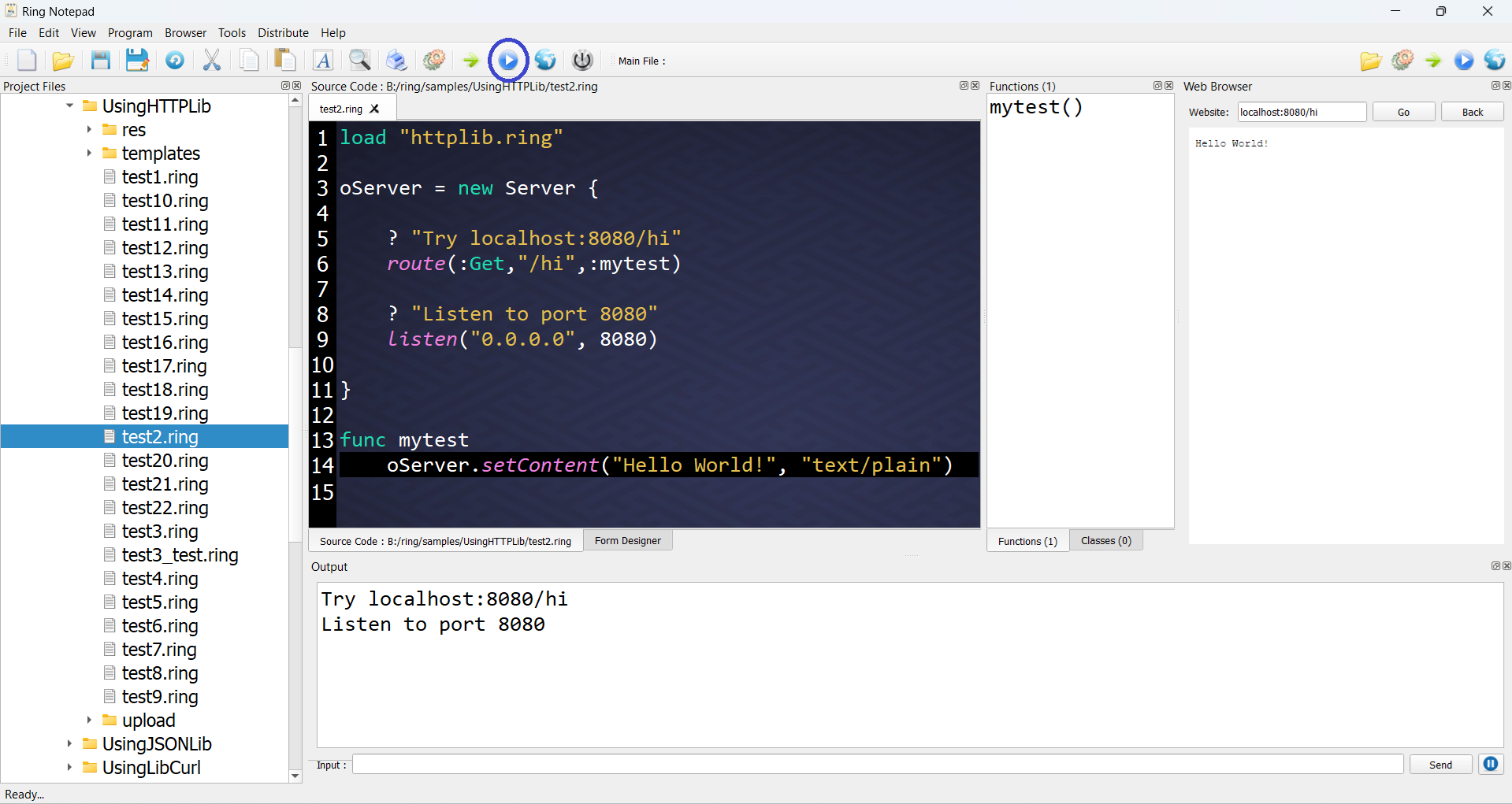Click the Save As diskette icon

(x=137, y=60)
